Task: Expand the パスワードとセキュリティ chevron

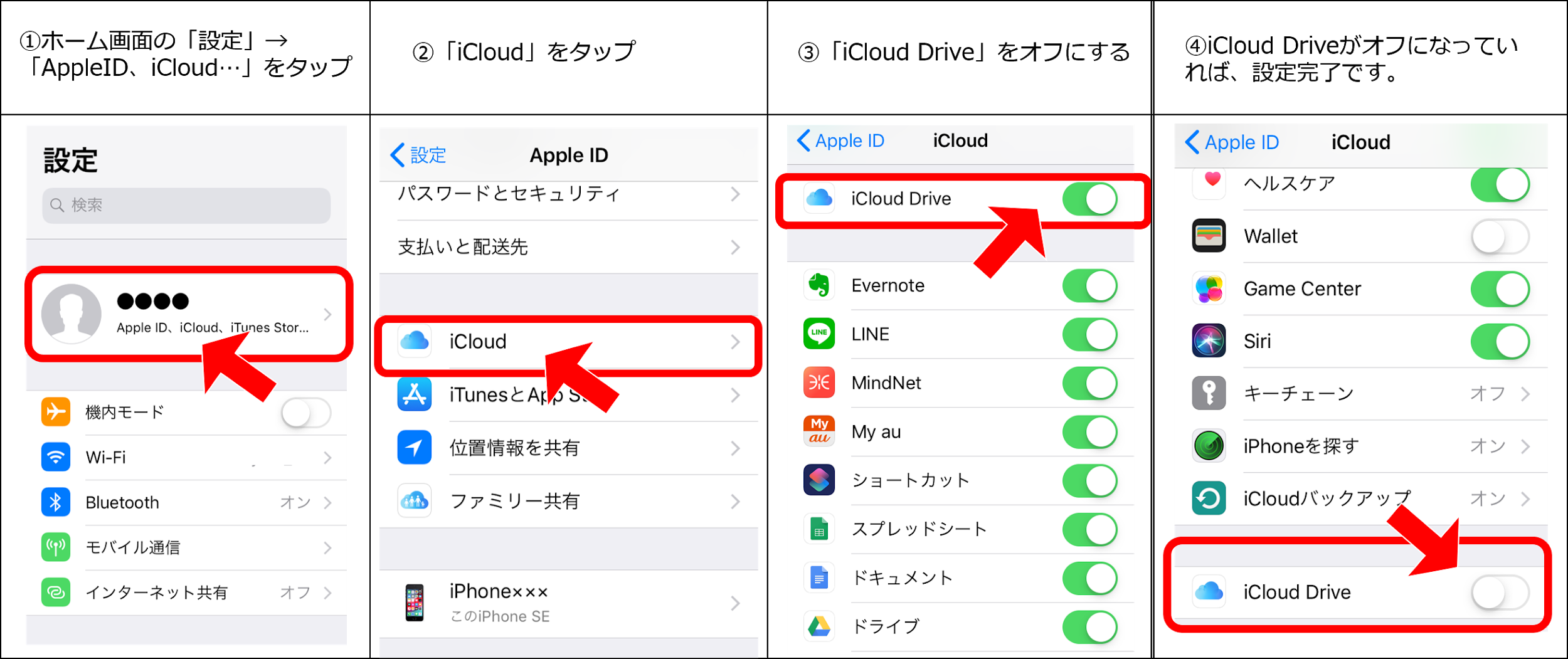Action: pos(736,194)
